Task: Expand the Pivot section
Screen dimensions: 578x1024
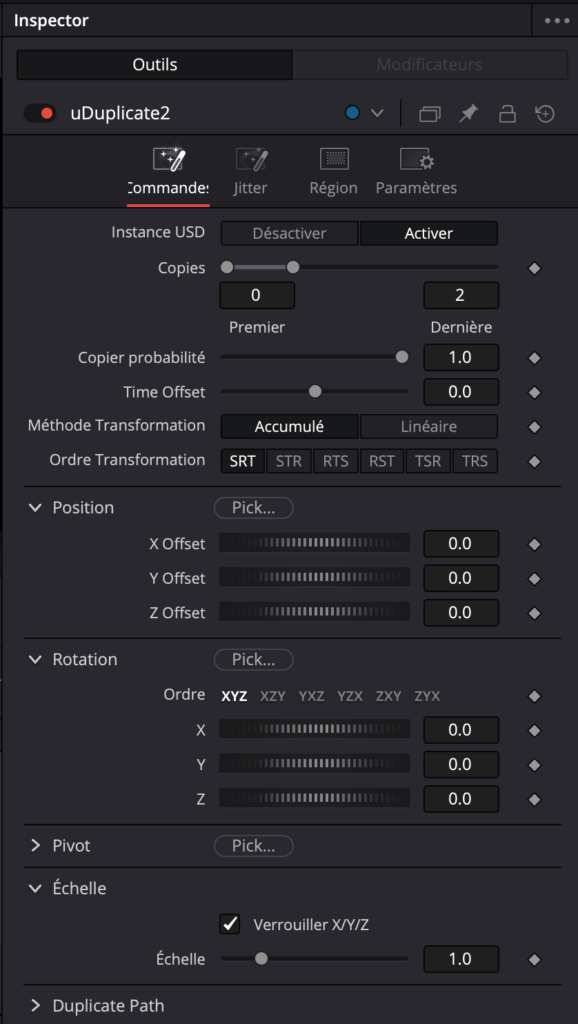Action: point(35,846)
